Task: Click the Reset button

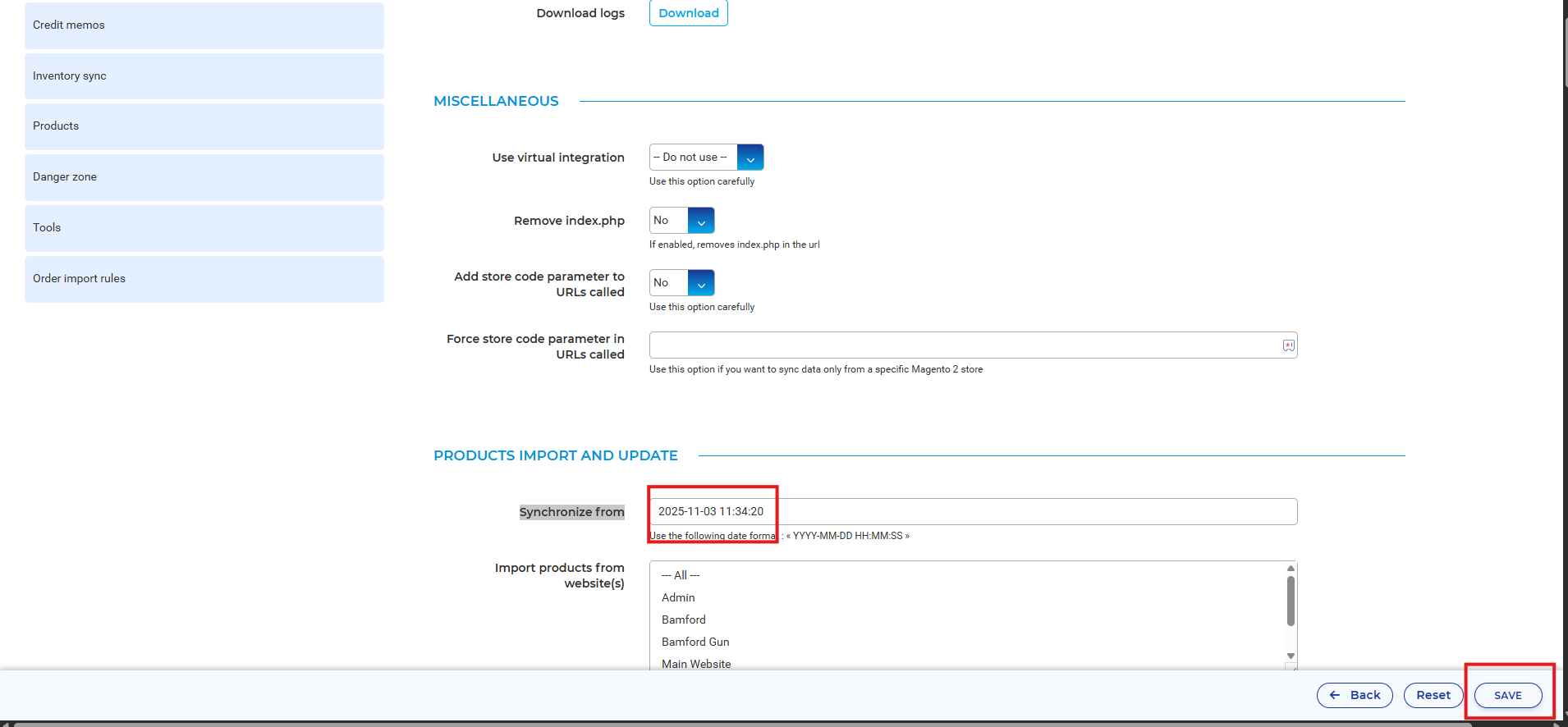Action: [1433, 695]
